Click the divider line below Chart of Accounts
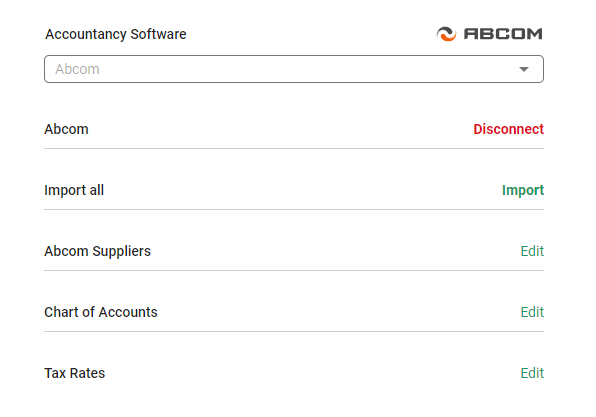 (294, 331)
